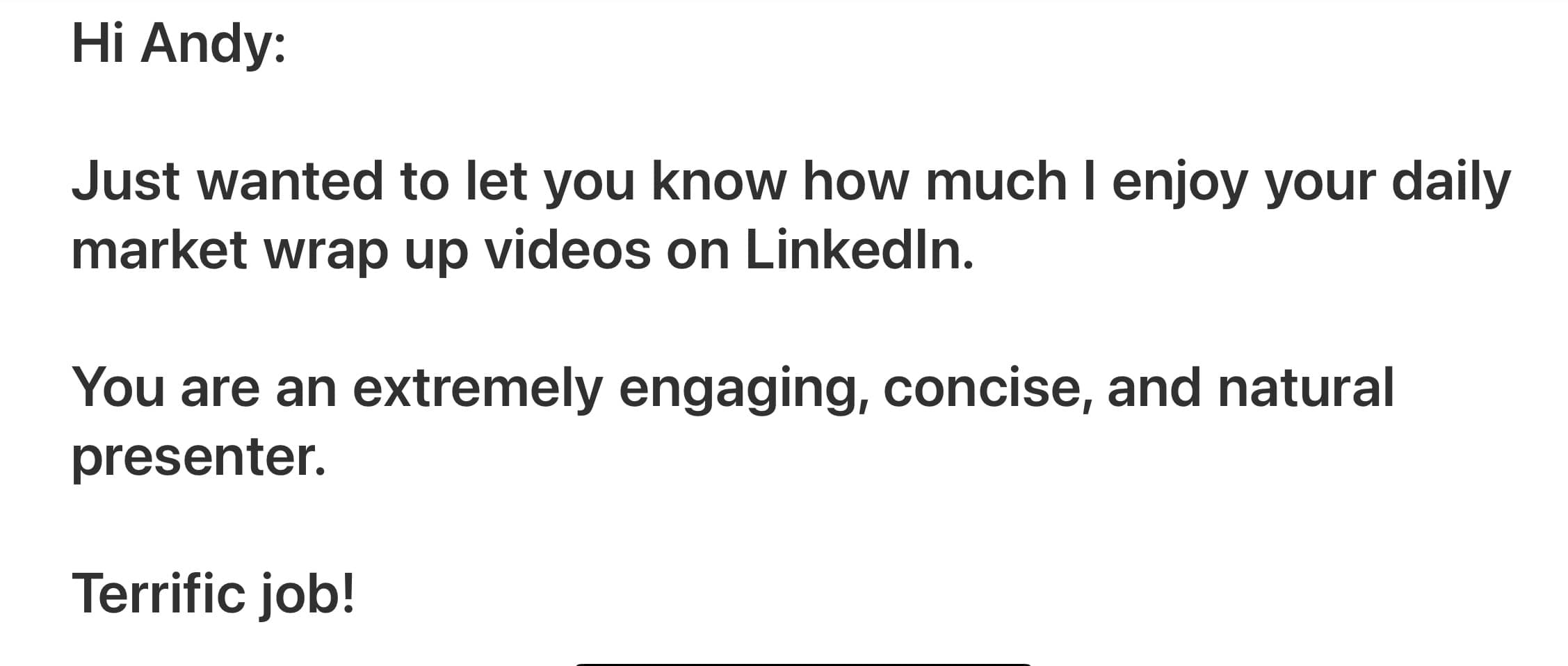Click the word "extremely" in the message
The width and height of the screenshot is (1568, 666).
(x=478, y=389)
